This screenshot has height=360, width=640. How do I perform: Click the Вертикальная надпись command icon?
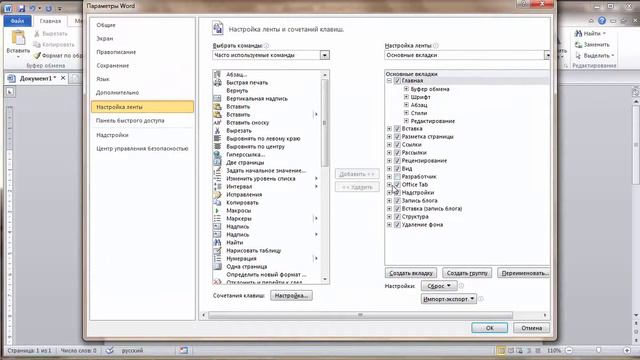pos(217,98)
